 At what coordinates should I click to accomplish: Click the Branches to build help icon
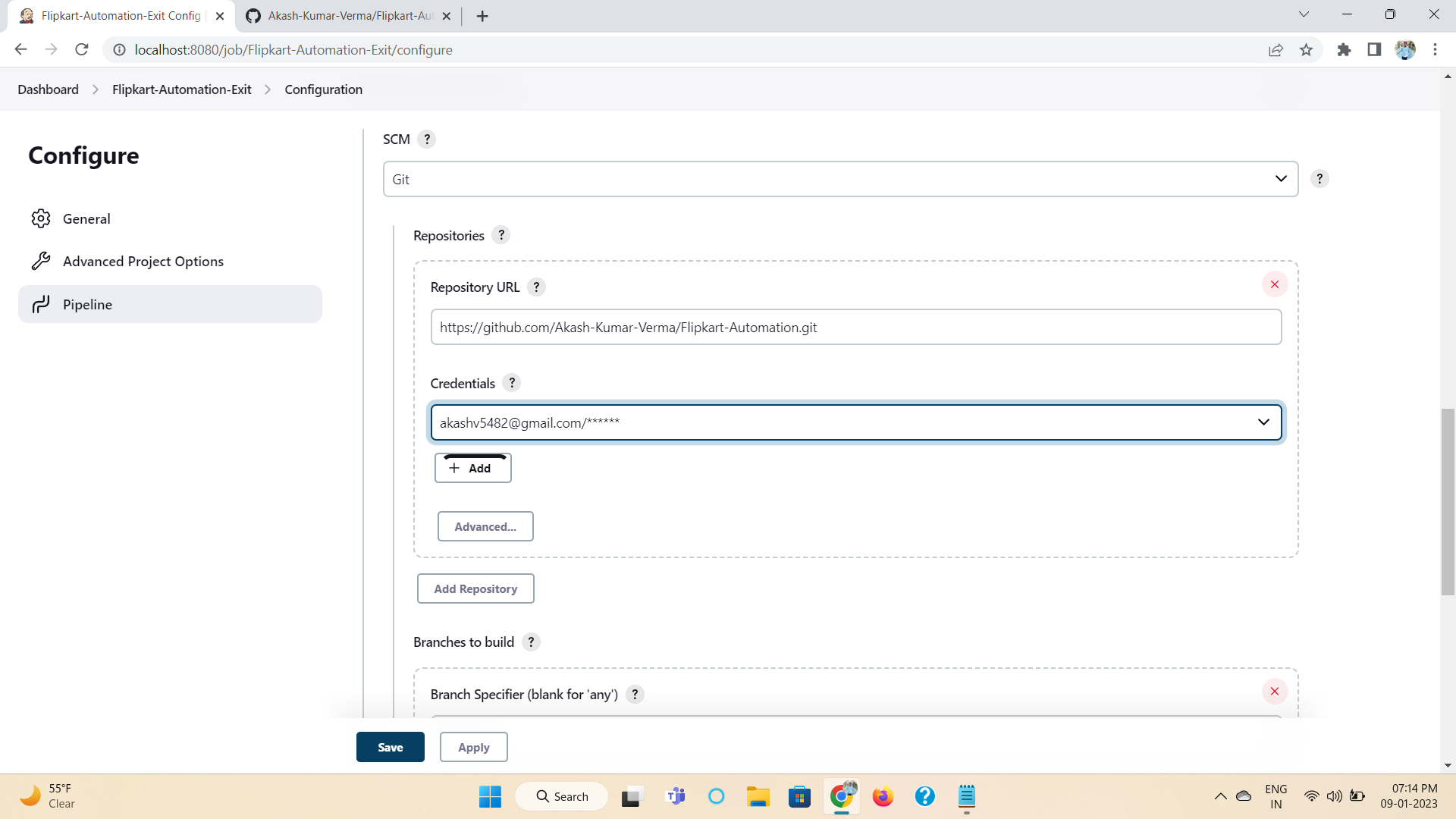pos(531,642)
